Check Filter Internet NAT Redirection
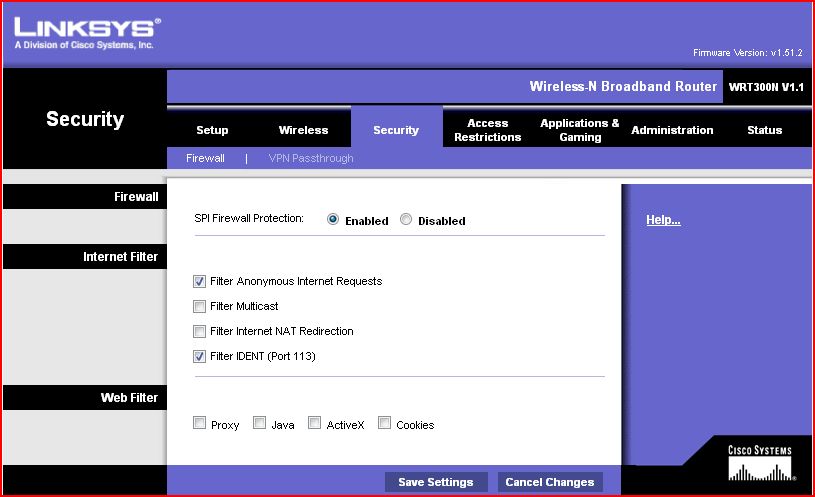Screen dimensions: 815x497 [x=200, y=331]
